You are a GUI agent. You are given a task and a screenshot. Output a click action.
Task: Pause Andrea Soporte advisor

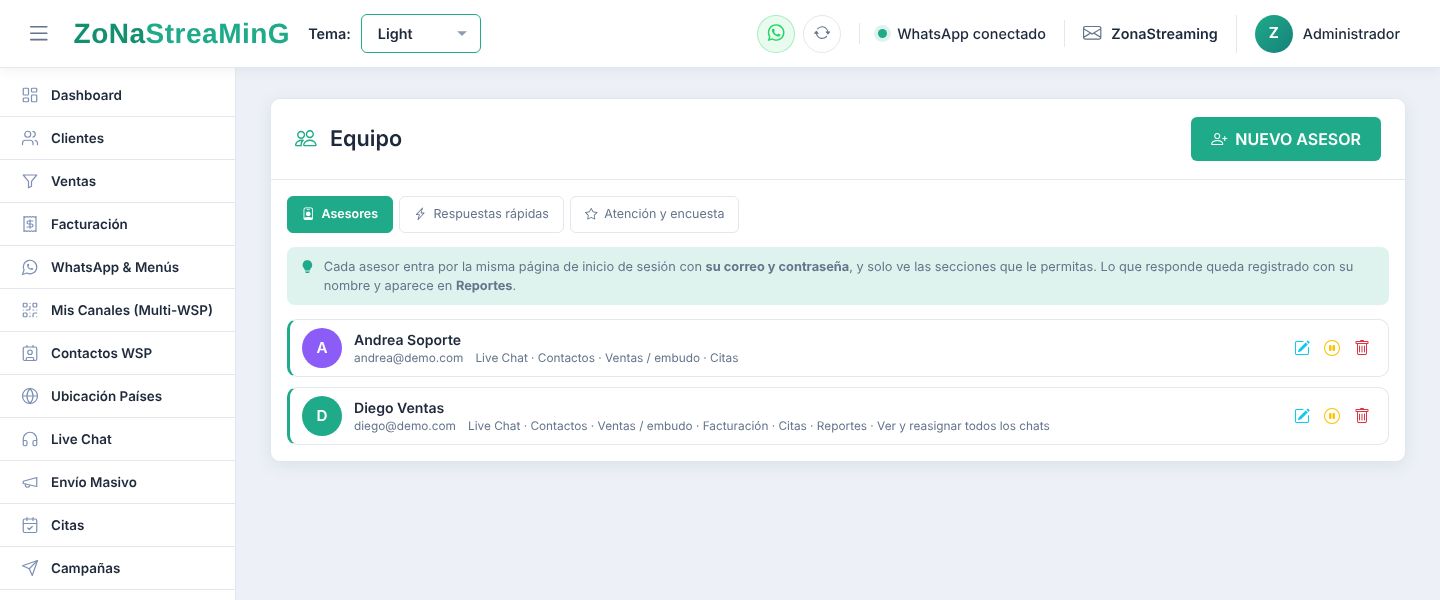point(1332,348)
